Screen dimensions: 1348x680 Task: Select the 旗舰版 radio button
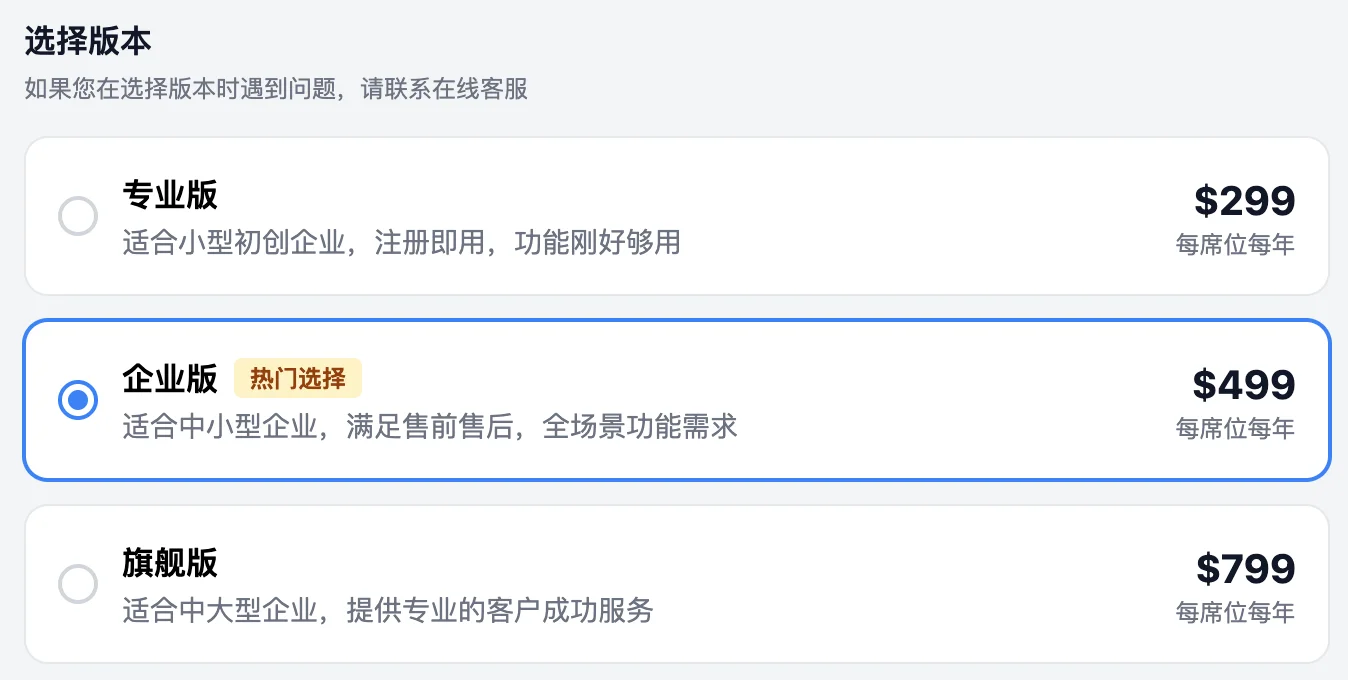click(x=78, y=583)
